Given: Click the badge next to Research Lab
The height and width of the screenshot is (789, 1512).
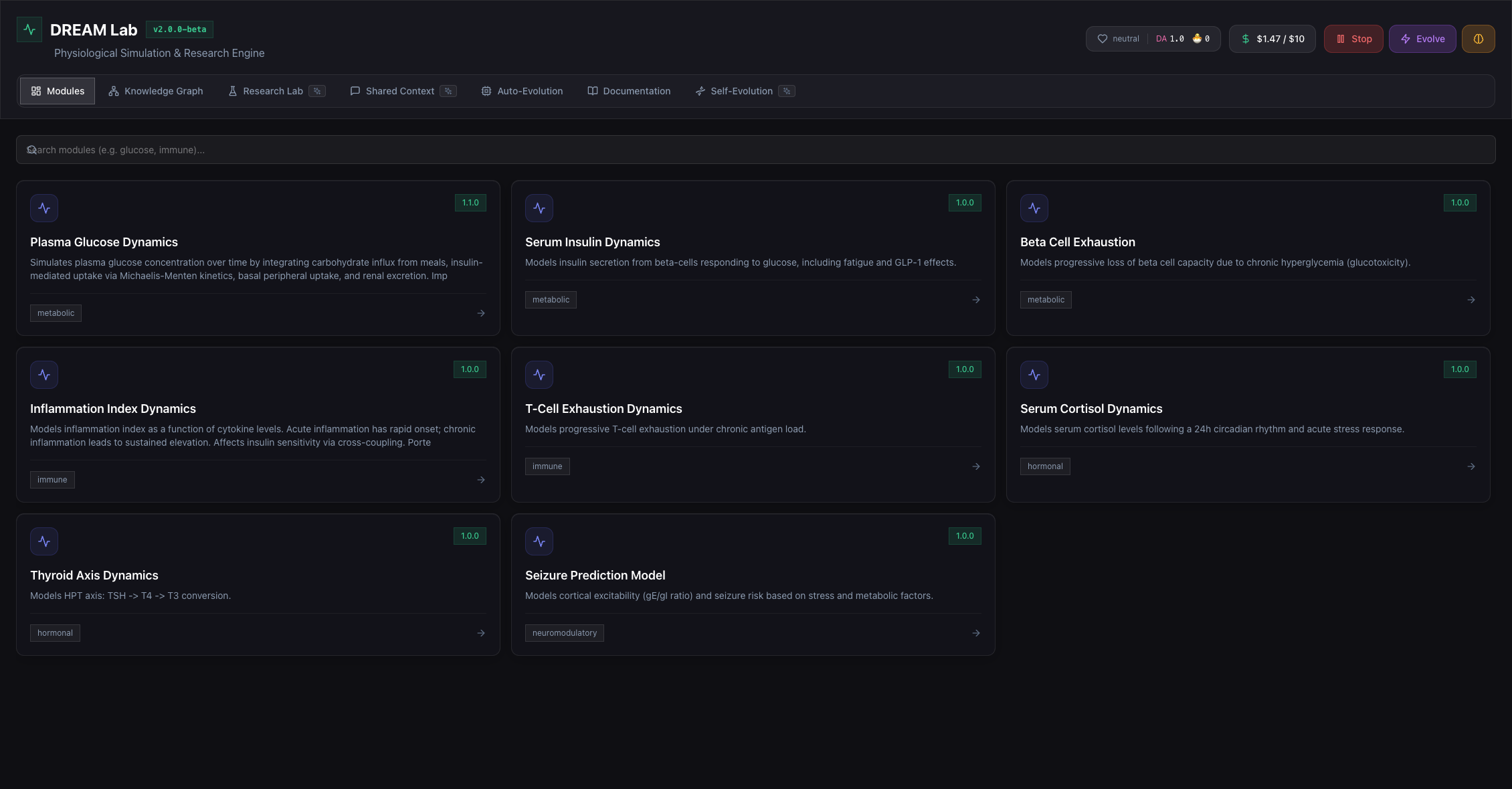Looking at the screenshot, I should [317, 91].
